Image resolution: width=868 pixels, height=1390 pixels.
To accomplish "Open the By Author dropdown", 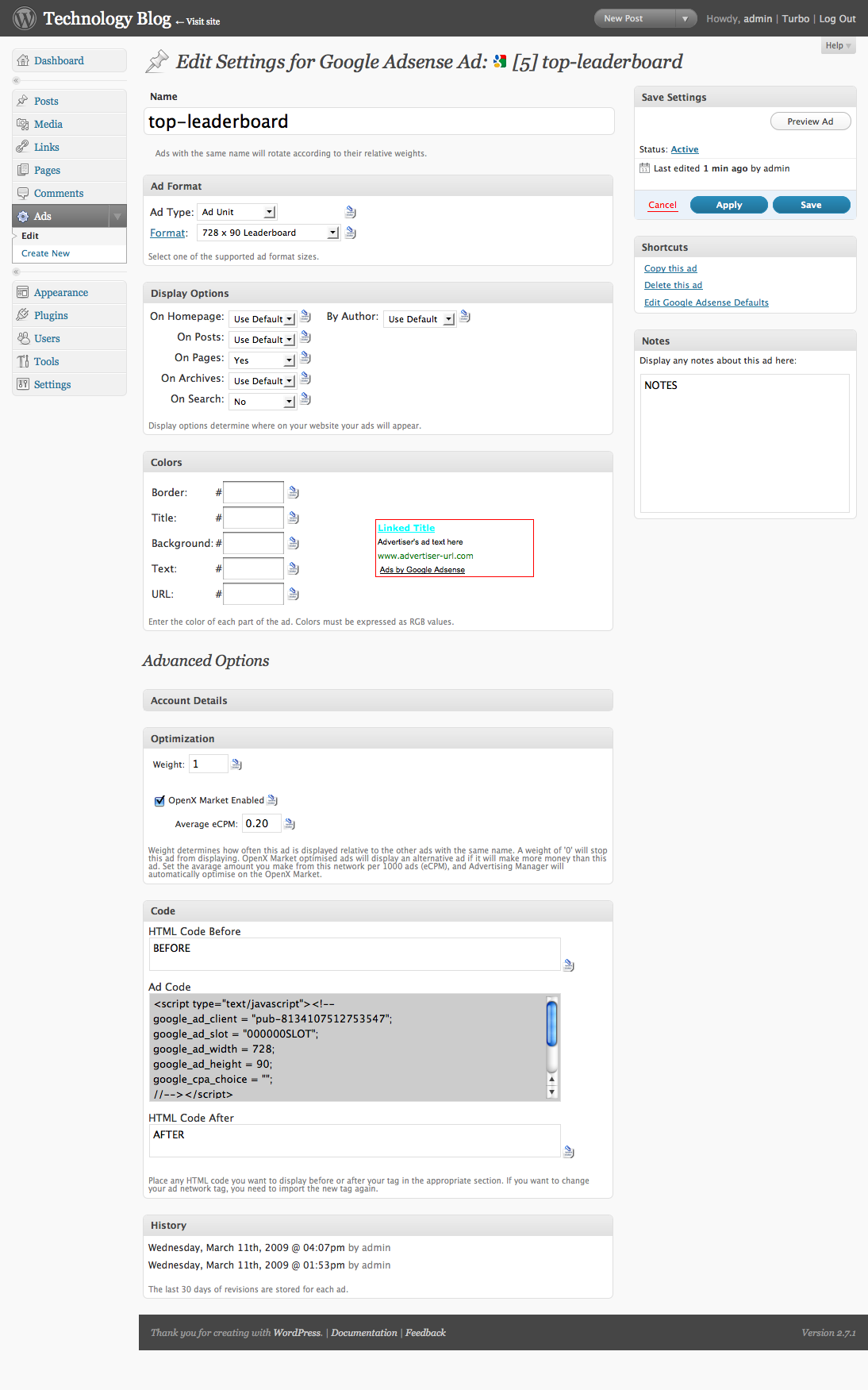I will pyautogui.click(x=420, y=319).
